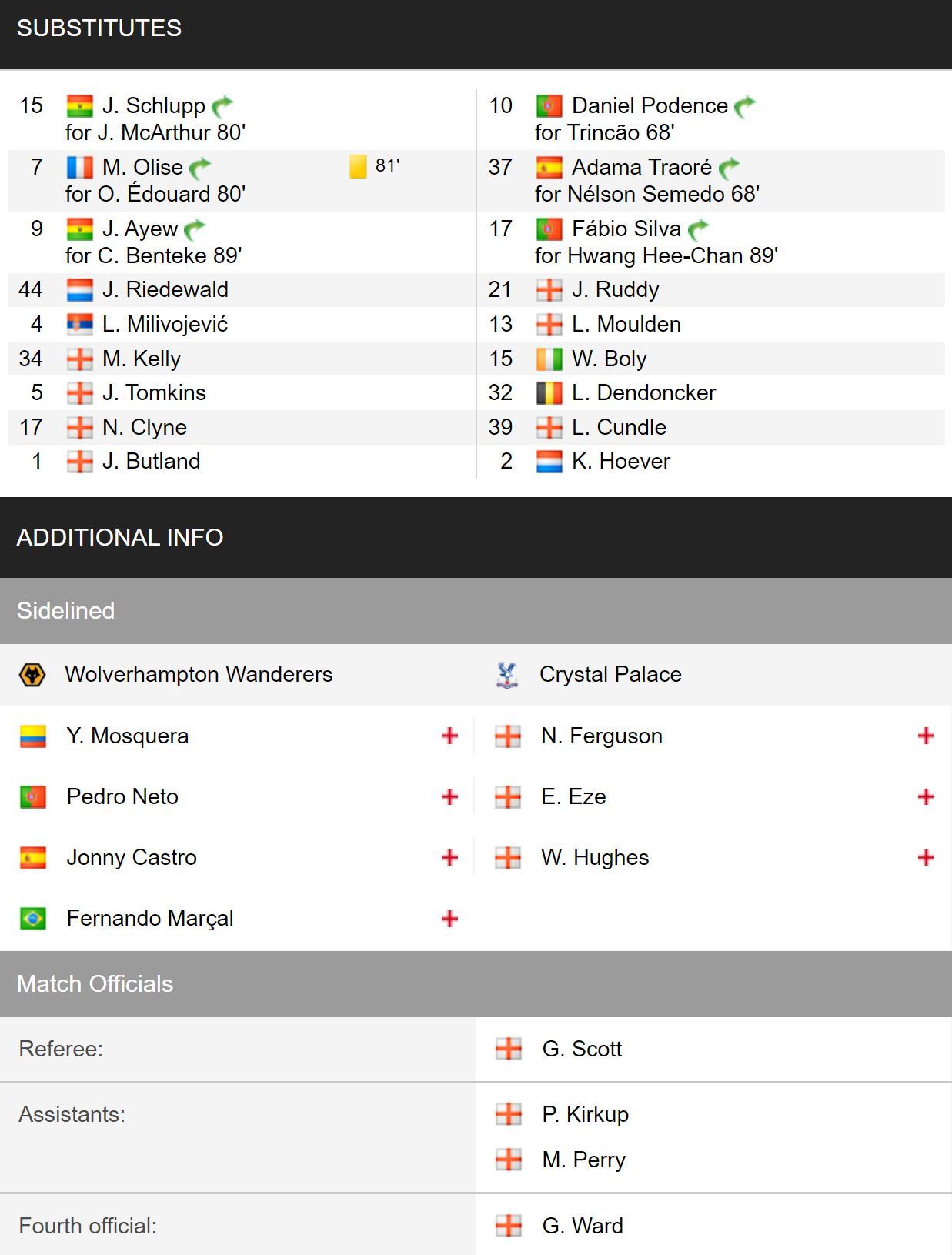
Task: Click the Brazil flag beside Fernando Marçal
Action: pyautogui.click(x=33, y=919)
